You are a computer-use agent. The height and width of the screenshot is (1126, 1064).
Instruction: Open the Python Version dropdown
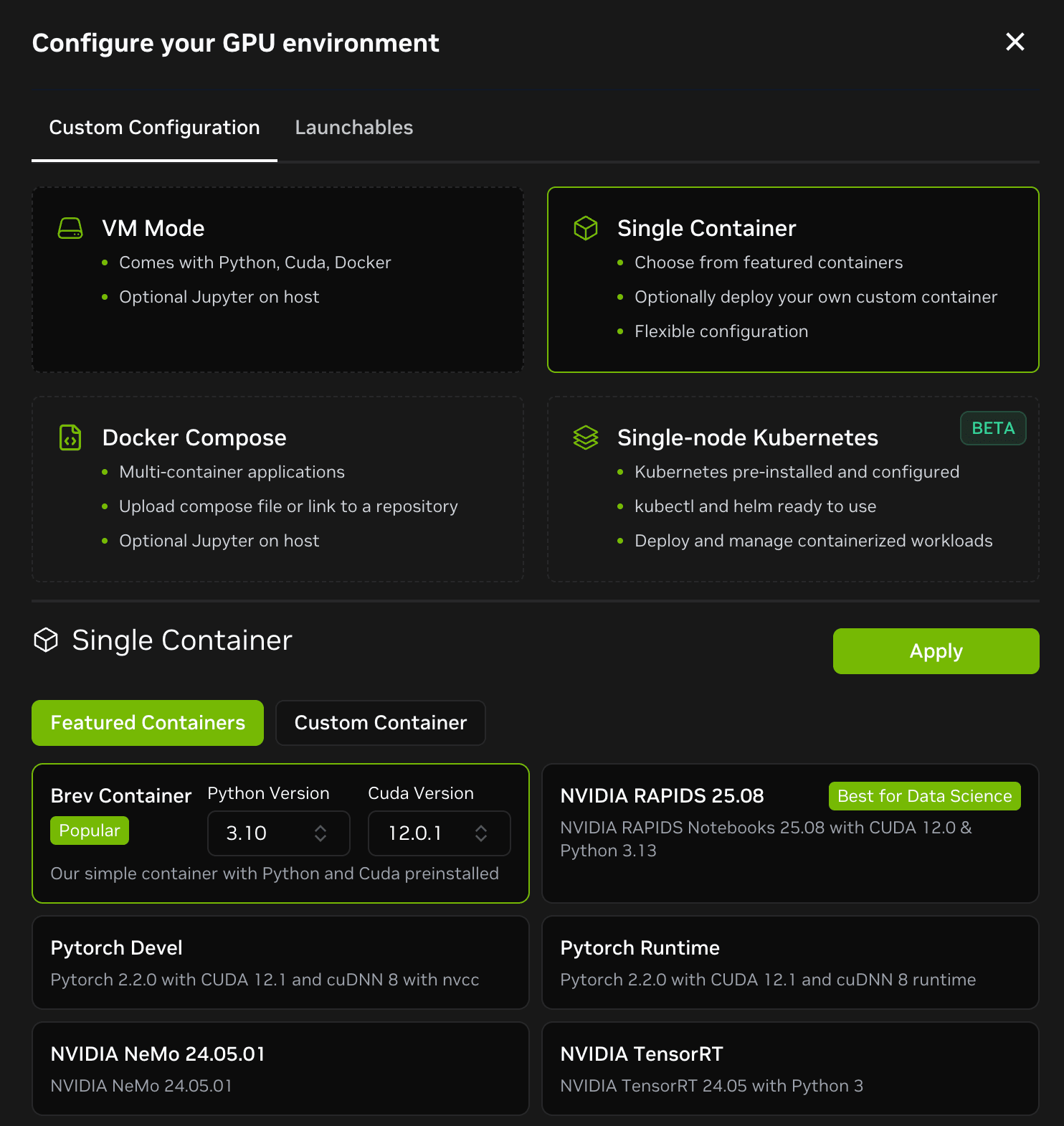pyautogui.click(x=278, y=833)
